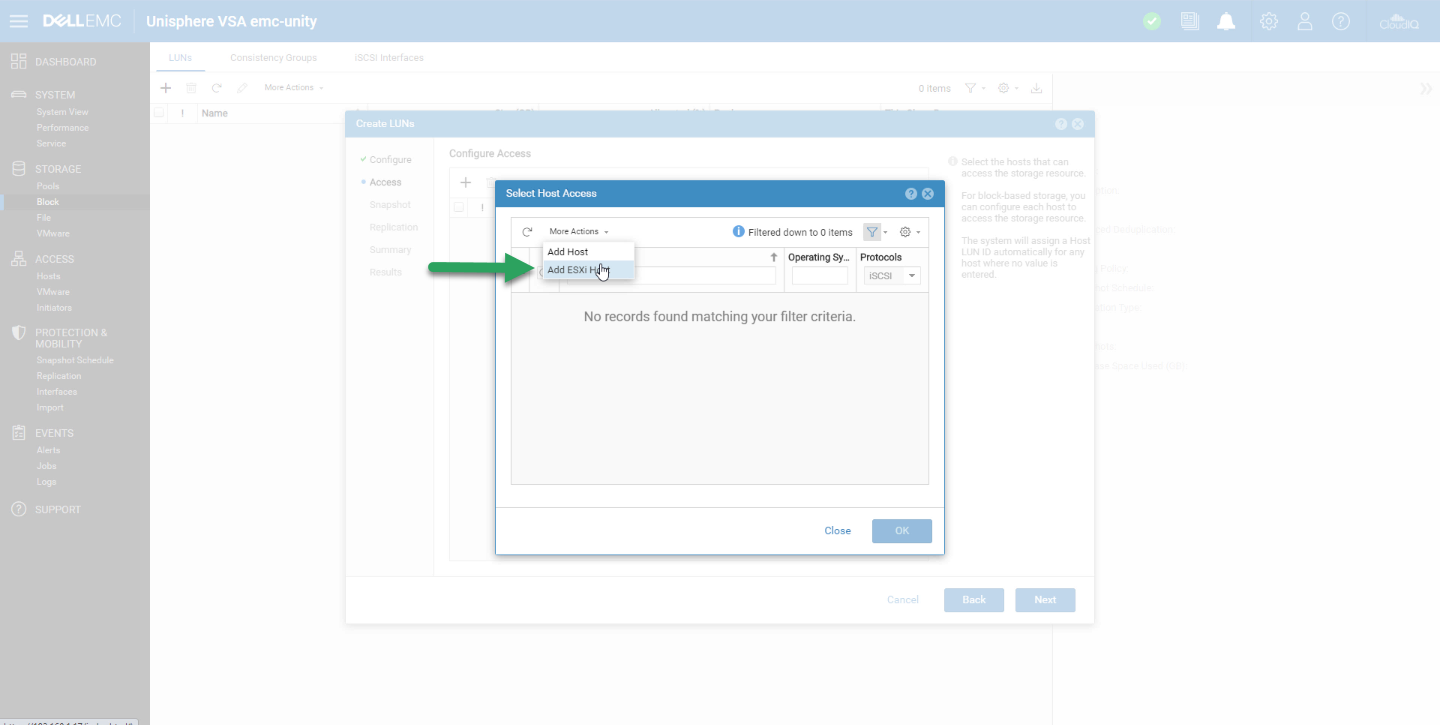The height and width of the screenshot is (725, 1440).
Task: Open the hamburger navigation menu
Action: click(x=18, y=21)
